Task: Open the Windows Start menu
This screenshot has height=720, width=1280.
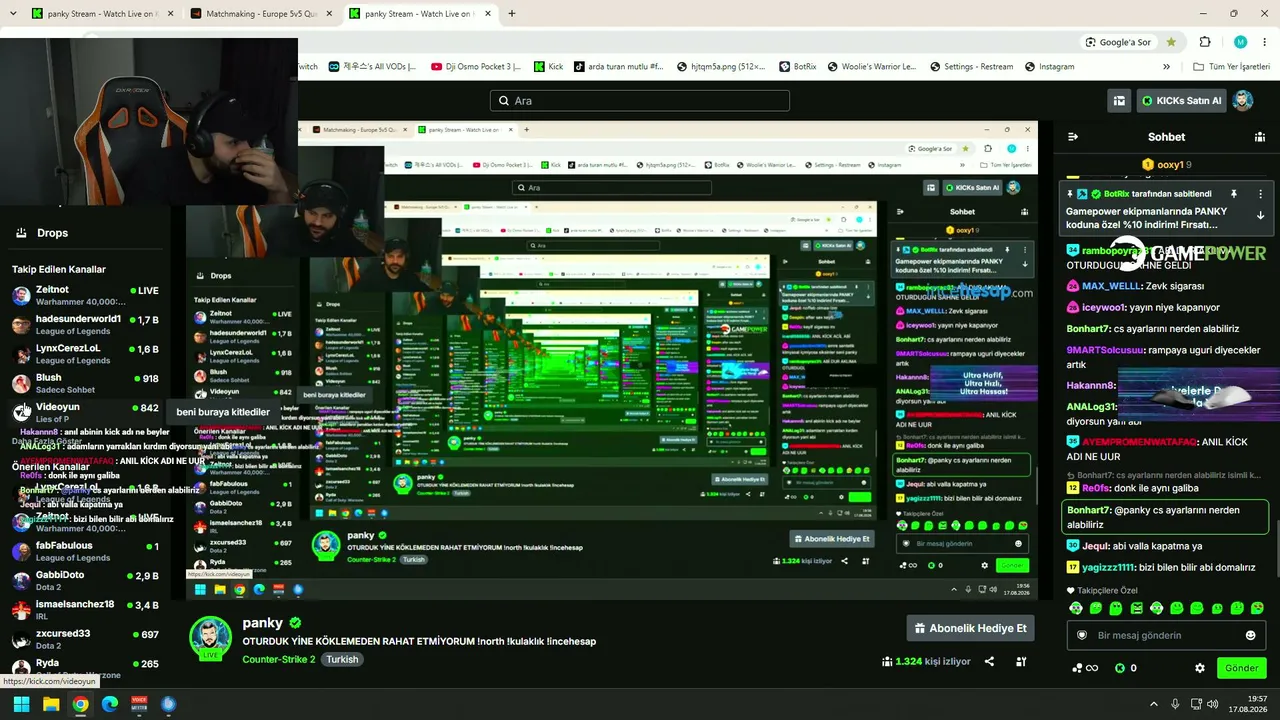Action: click(22, 704)
